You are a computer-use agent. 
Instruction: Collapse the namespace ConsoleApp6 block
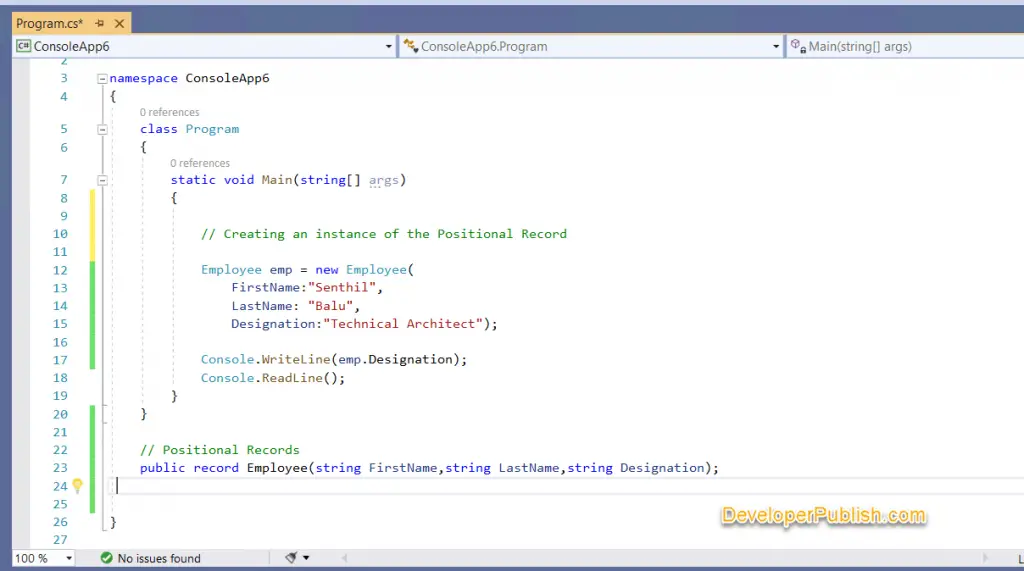point(101,78)
